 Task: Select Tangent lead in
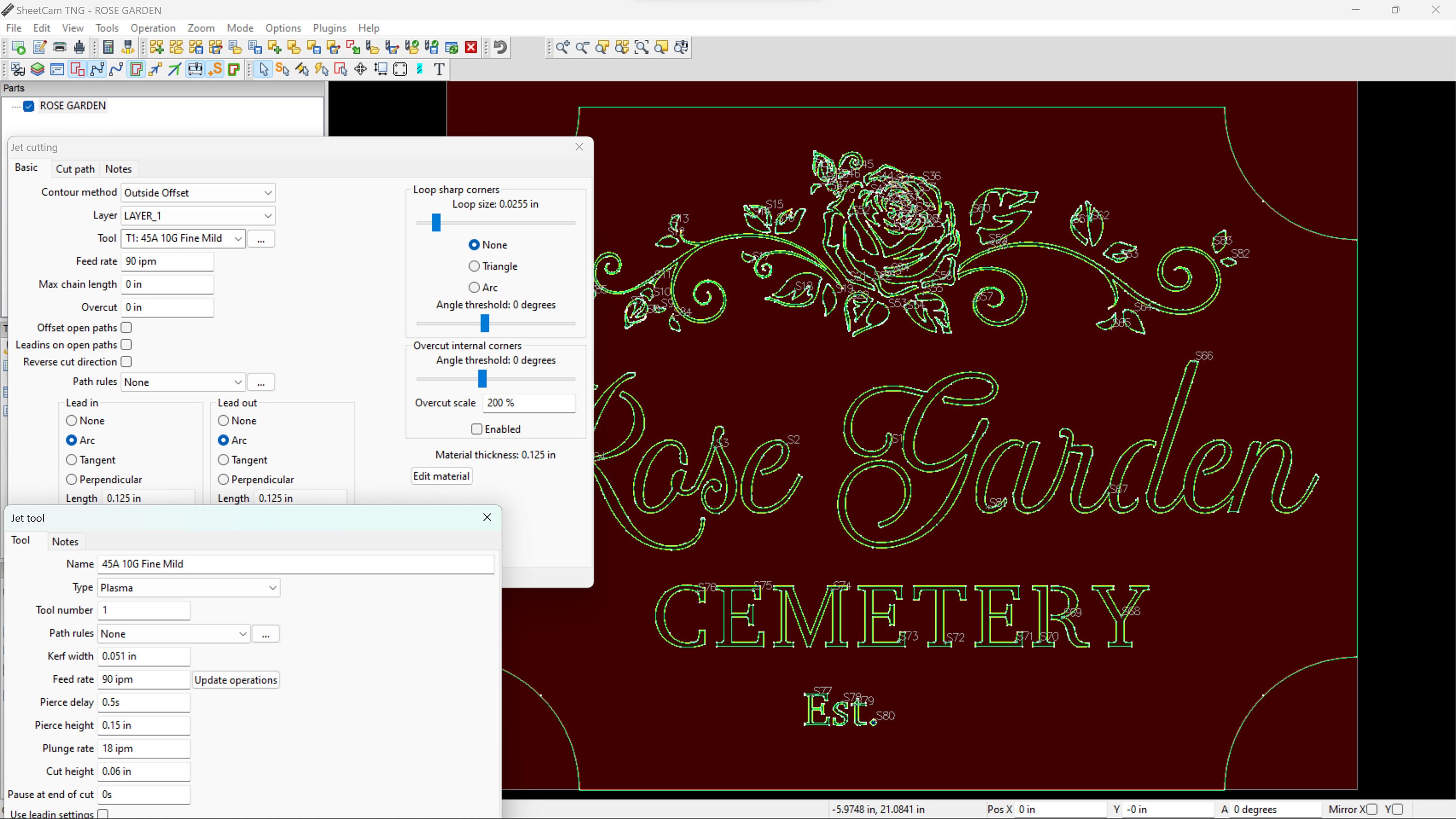click(72, 459)
